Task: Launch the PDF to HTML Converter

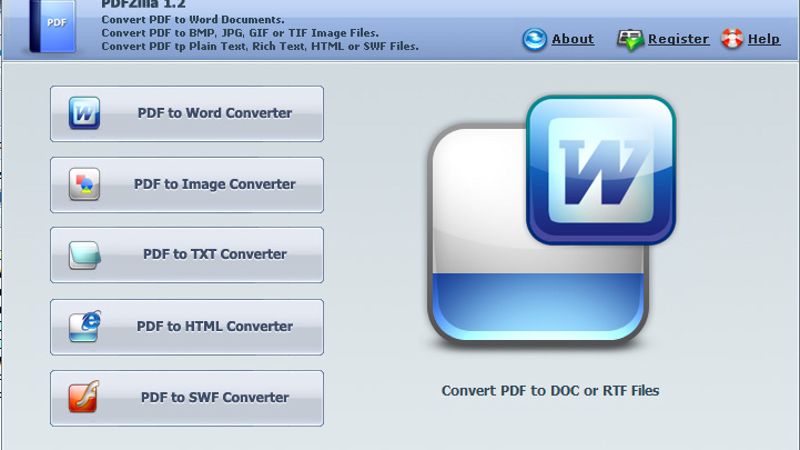Action: (187, 327)
